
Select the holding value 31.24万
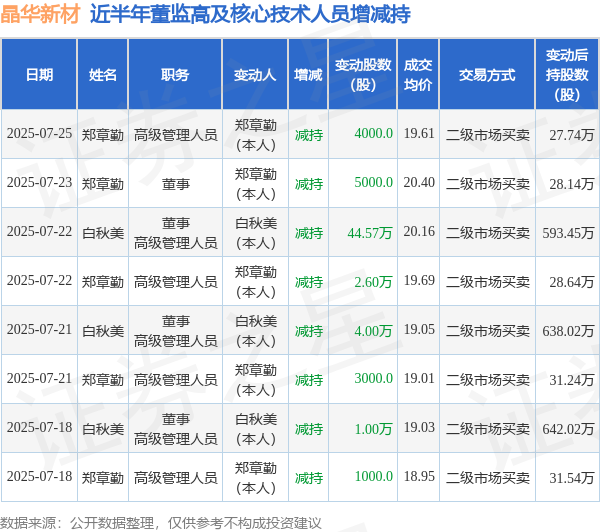(x=572, y=380)
